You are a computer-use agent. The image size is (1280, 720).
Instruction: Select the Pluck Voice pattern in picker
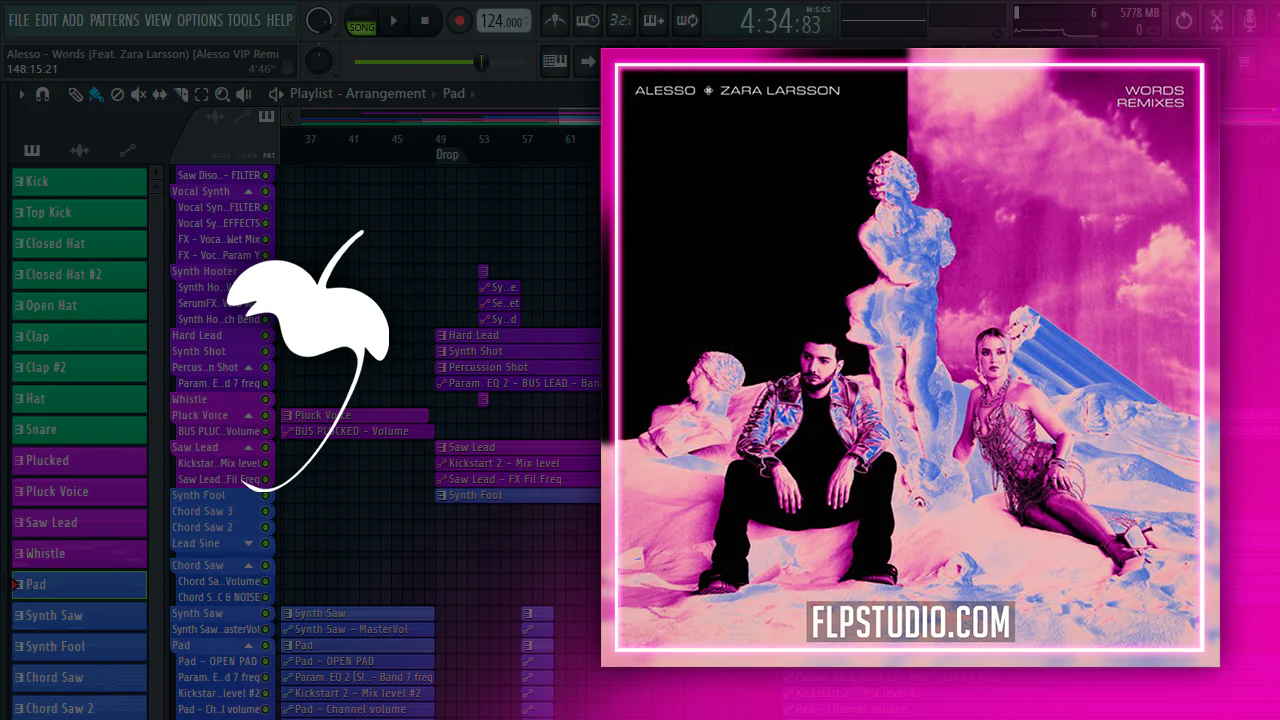click(x=80, y=492)
